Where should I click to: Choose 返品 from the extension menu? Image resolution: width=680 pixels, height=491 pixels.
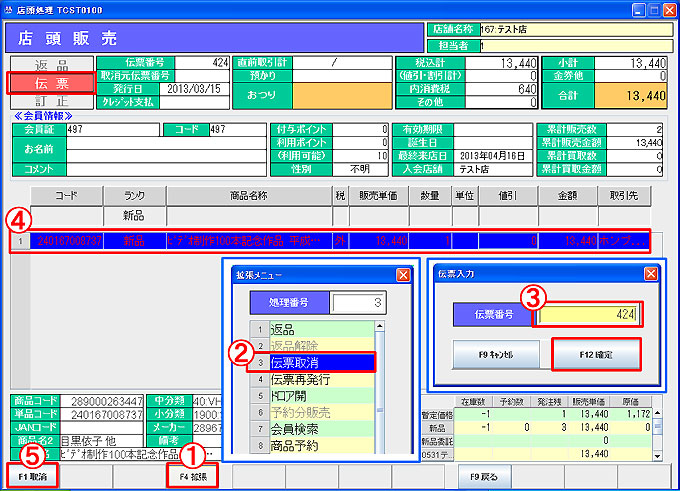coord(310,328)
